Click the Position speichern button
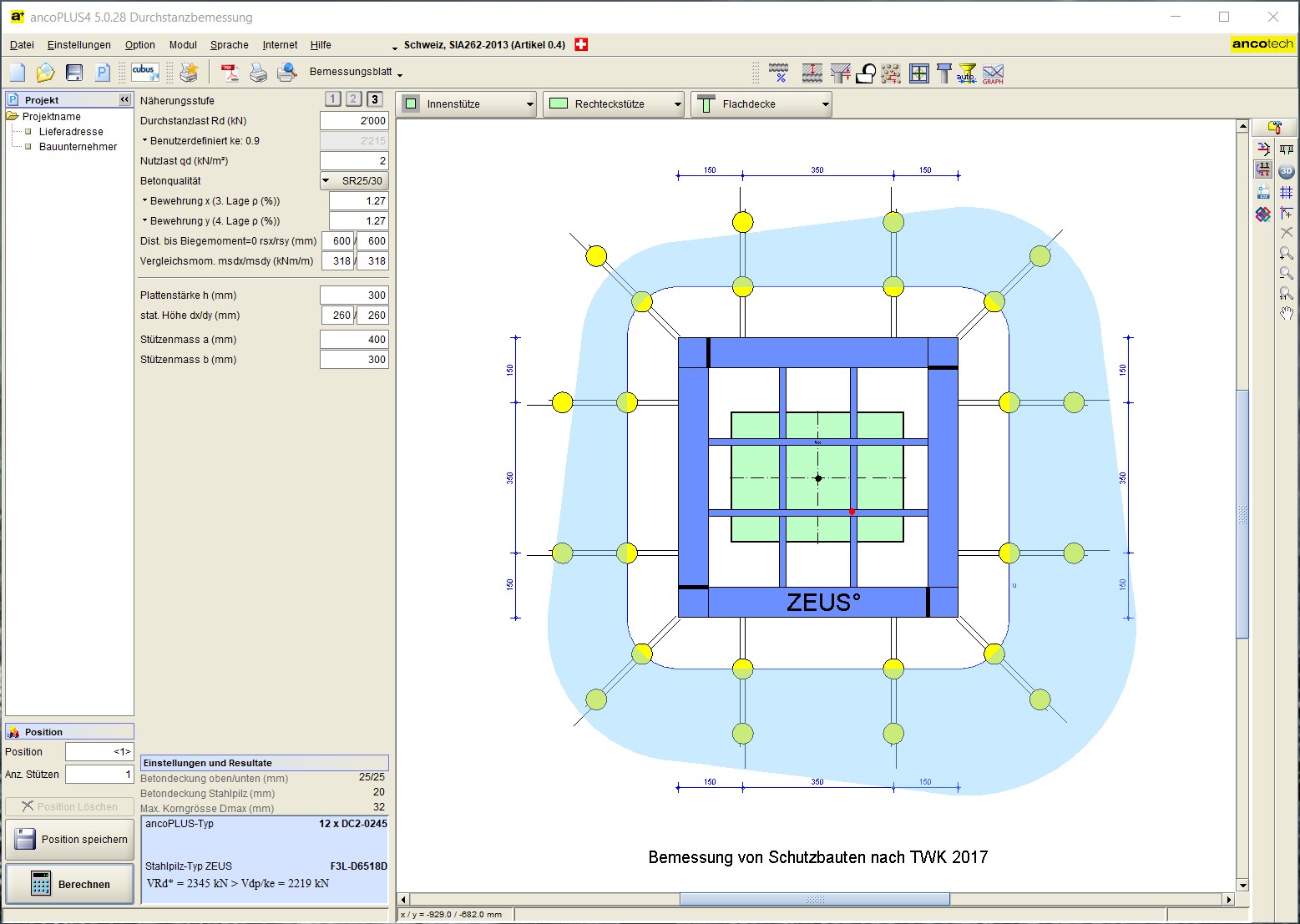Image resolution: width=1300 pixels, height=924 pixels. (70, 840)
